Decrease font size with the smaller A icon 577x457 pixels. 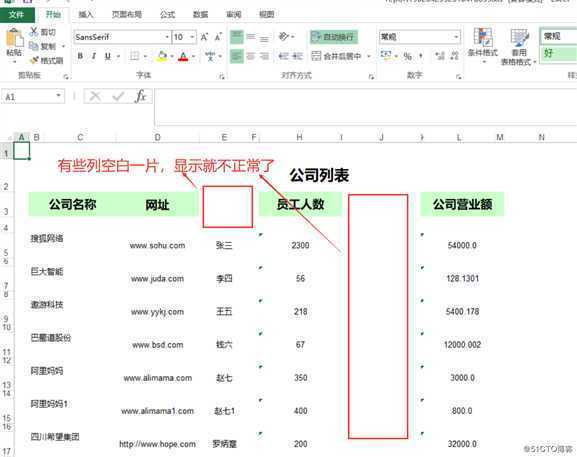218,37
